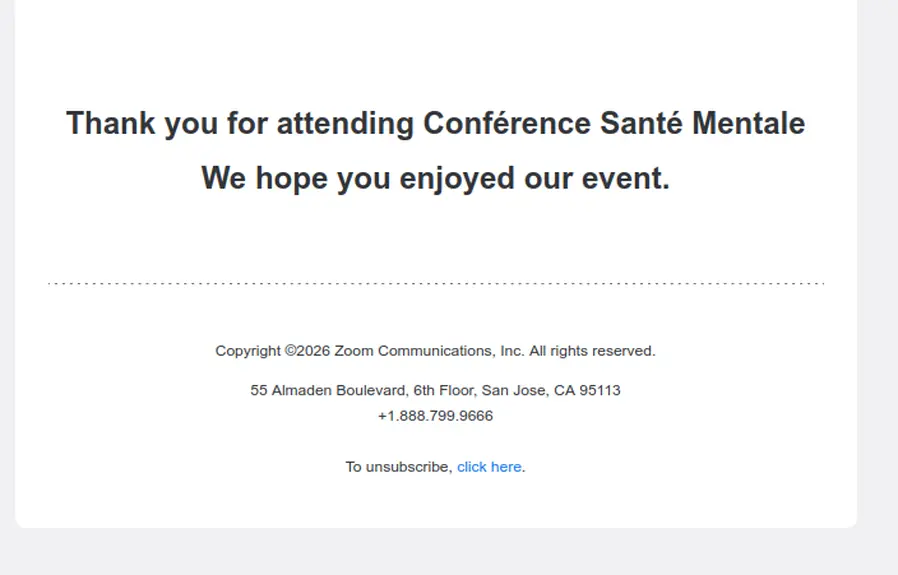
Task: Click the word "Thank" in the heading
Action: pos(110,124)
